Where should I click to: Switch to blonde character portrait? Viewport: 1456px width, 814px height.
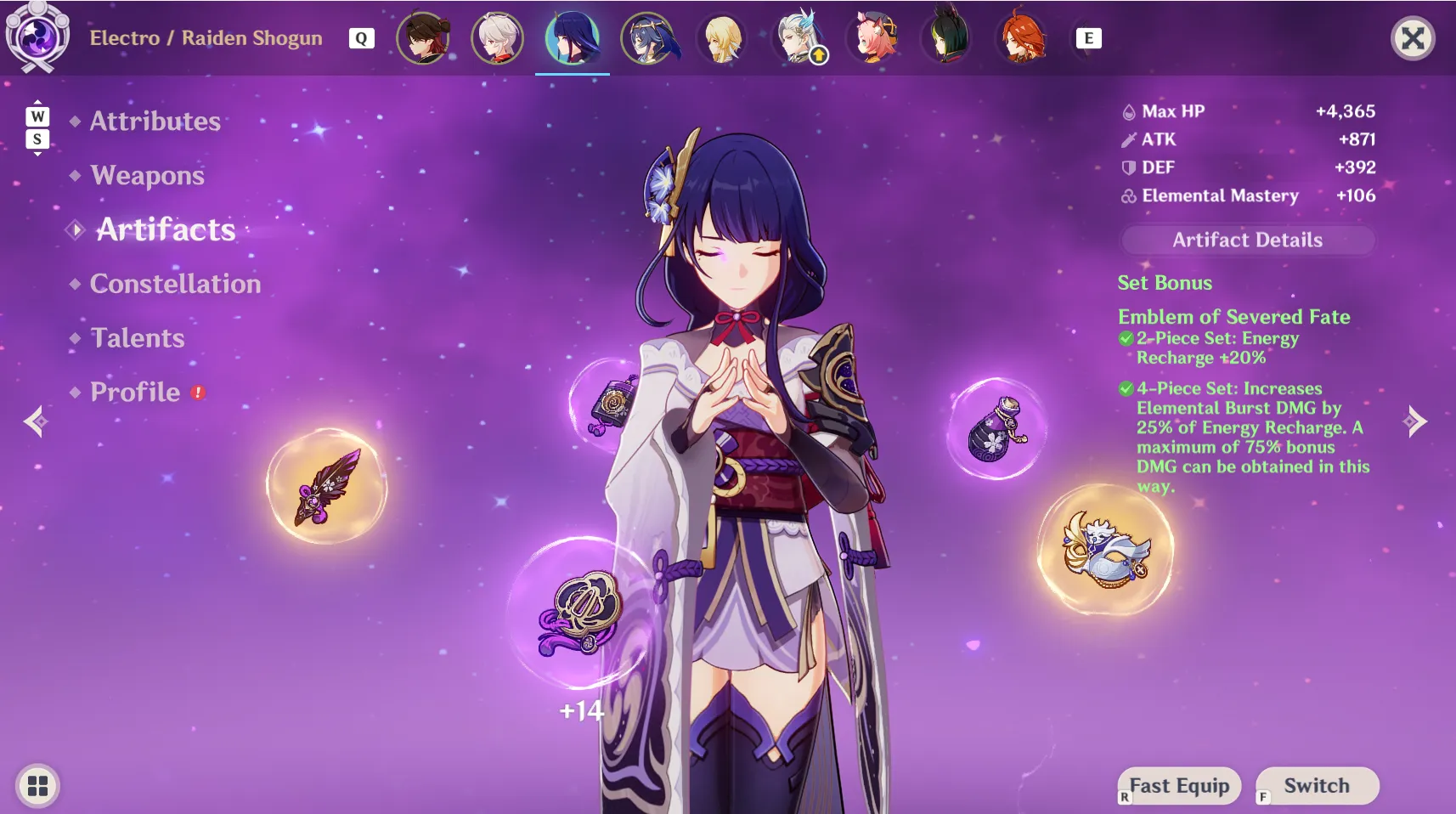coord(723,37)
